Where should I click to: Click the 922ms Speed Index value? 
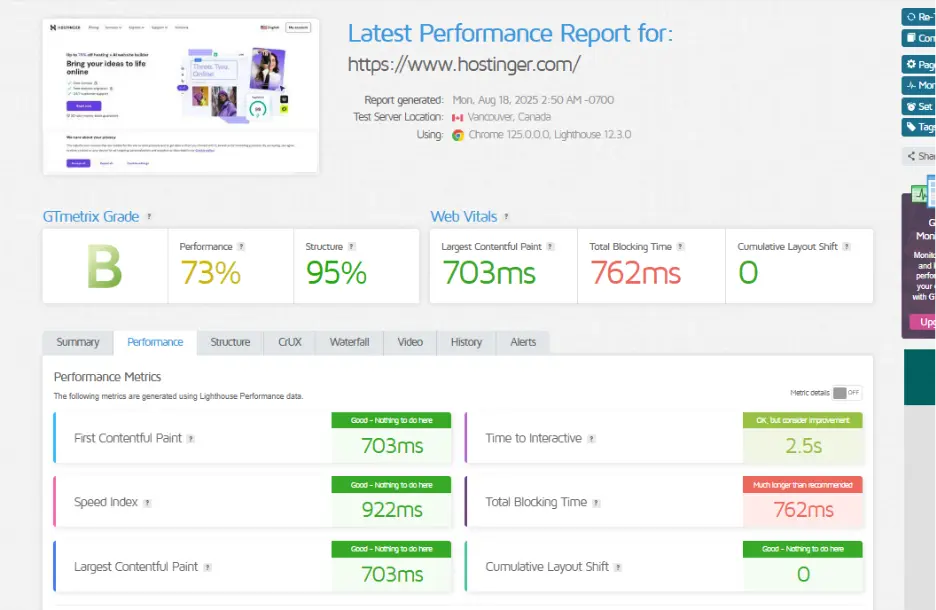click(392, 510)
